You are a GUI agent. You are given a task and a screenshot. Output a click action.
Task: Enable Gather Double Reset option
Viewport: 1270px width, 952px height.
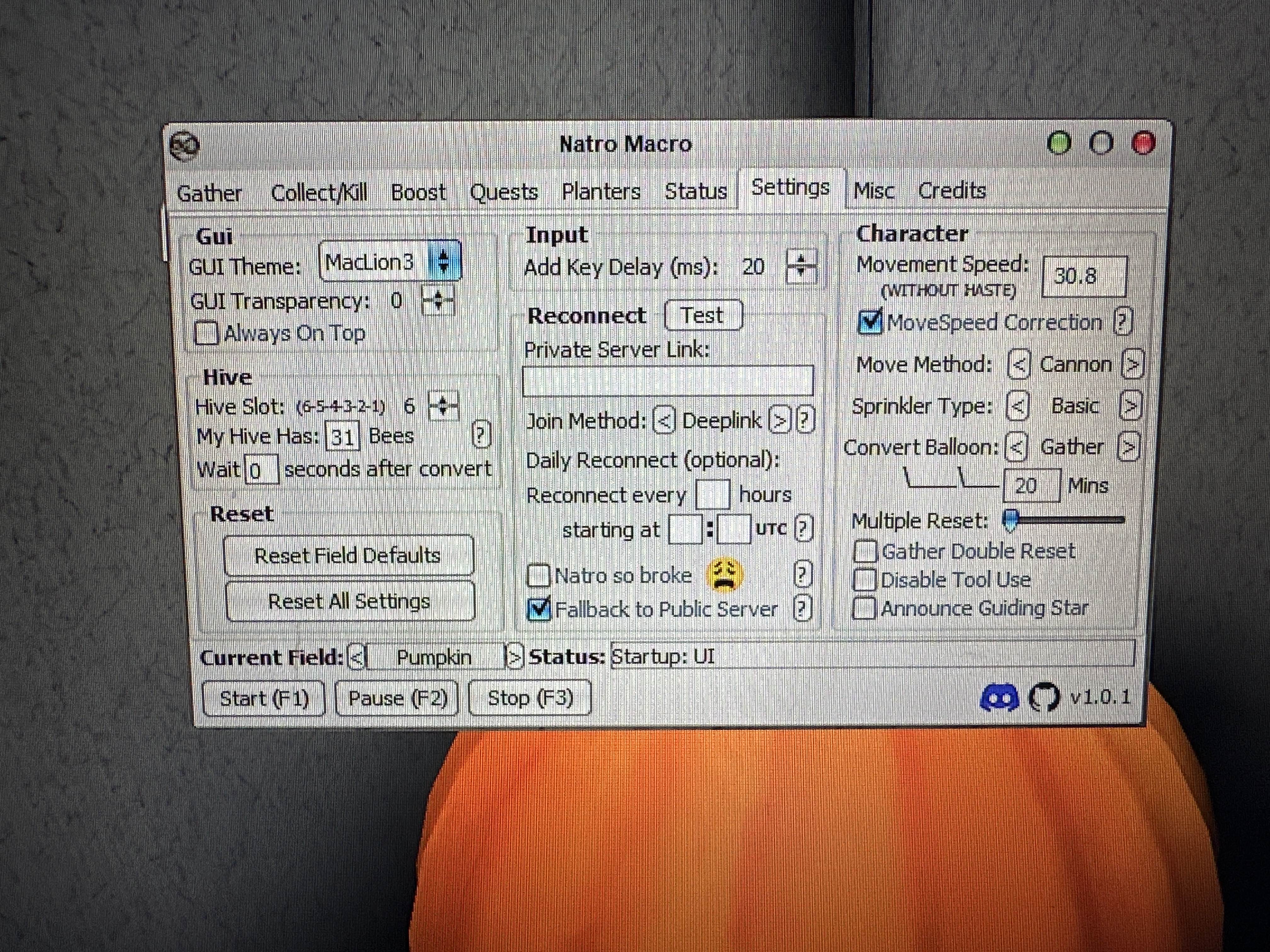[865, 552]
